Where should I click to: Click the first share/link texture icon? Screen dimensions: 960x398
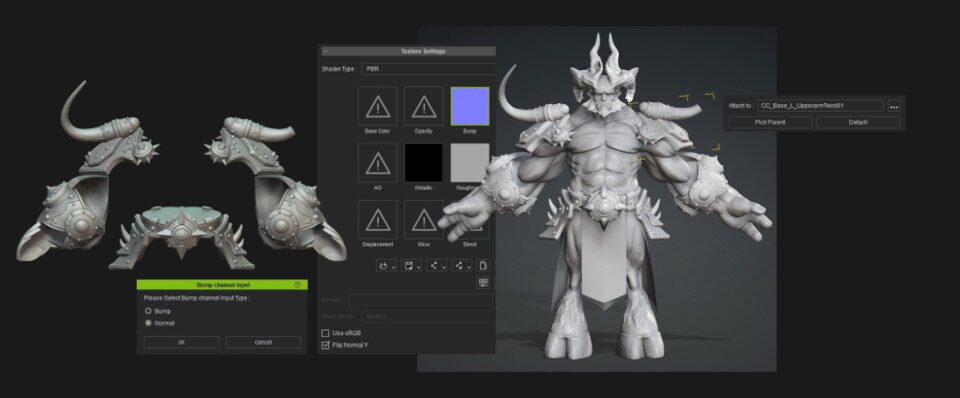point(435,265)
